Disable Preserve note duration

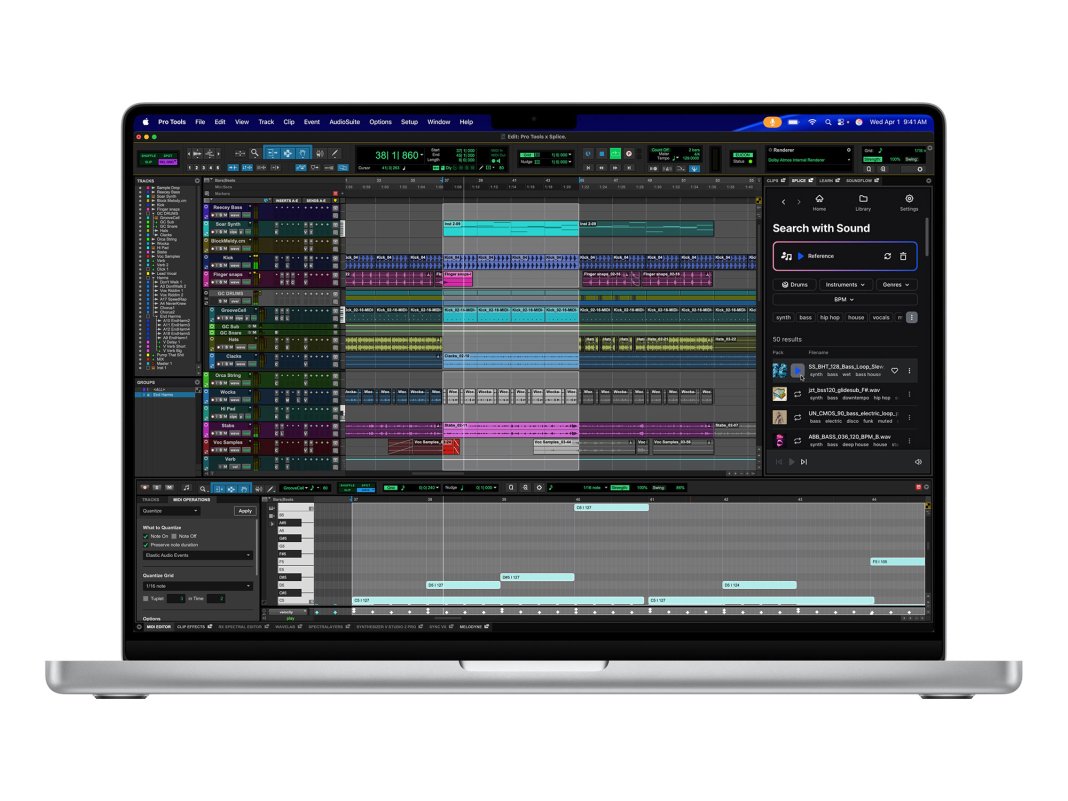146,545
